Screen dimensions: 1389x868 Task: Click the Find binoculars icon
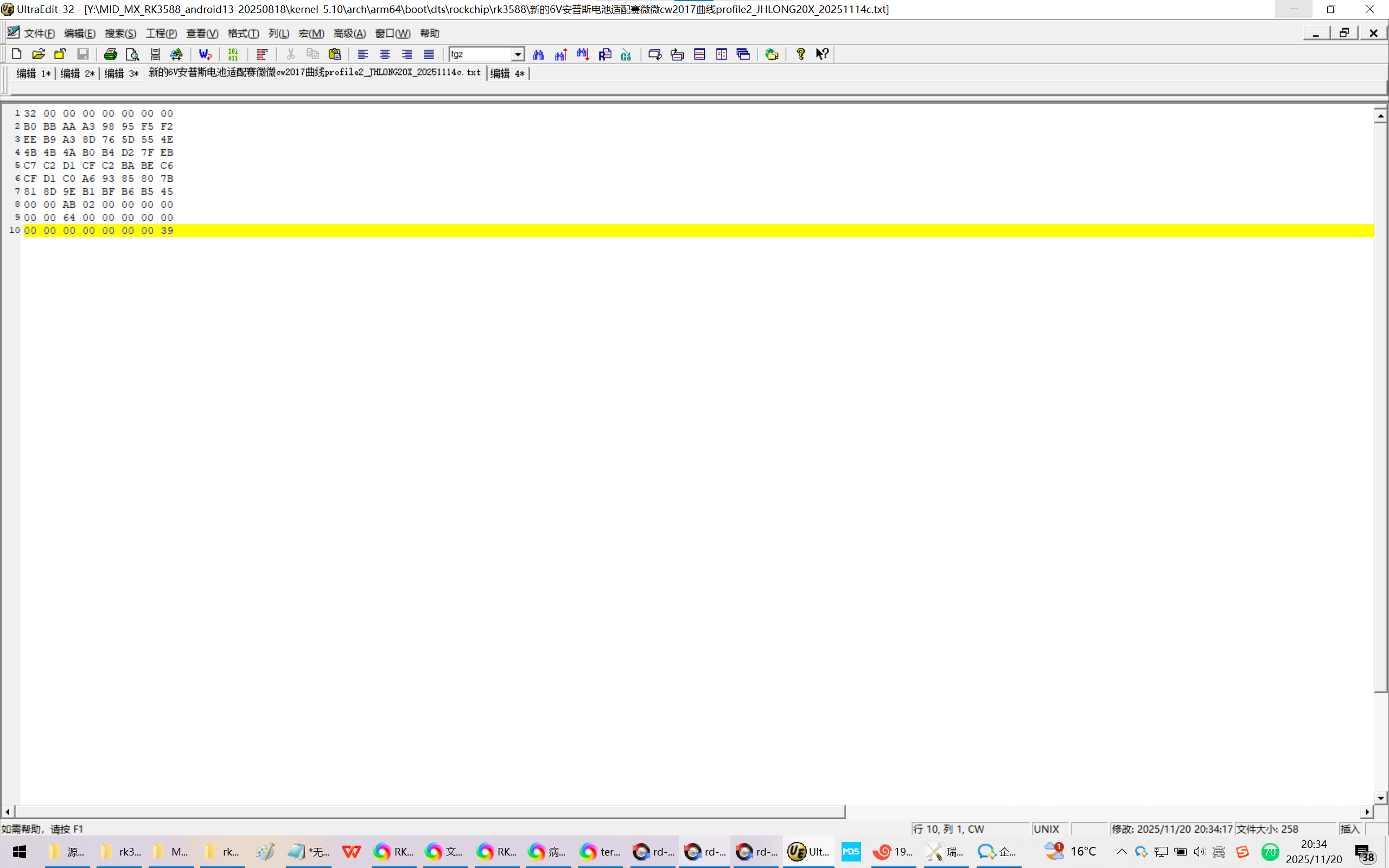coord(538,54)
